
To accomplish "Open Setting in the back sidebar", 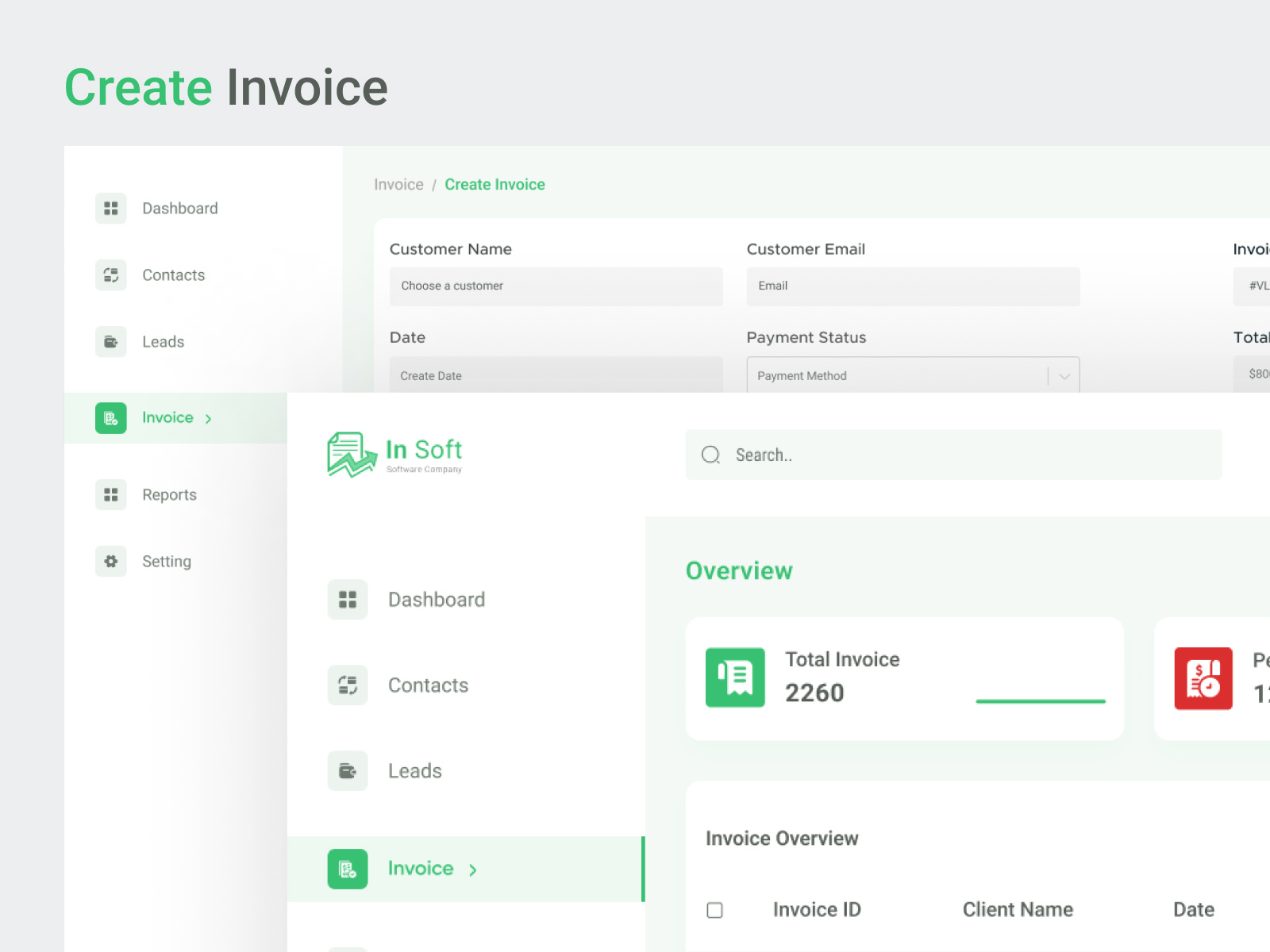I will click(x=167, y=562).
